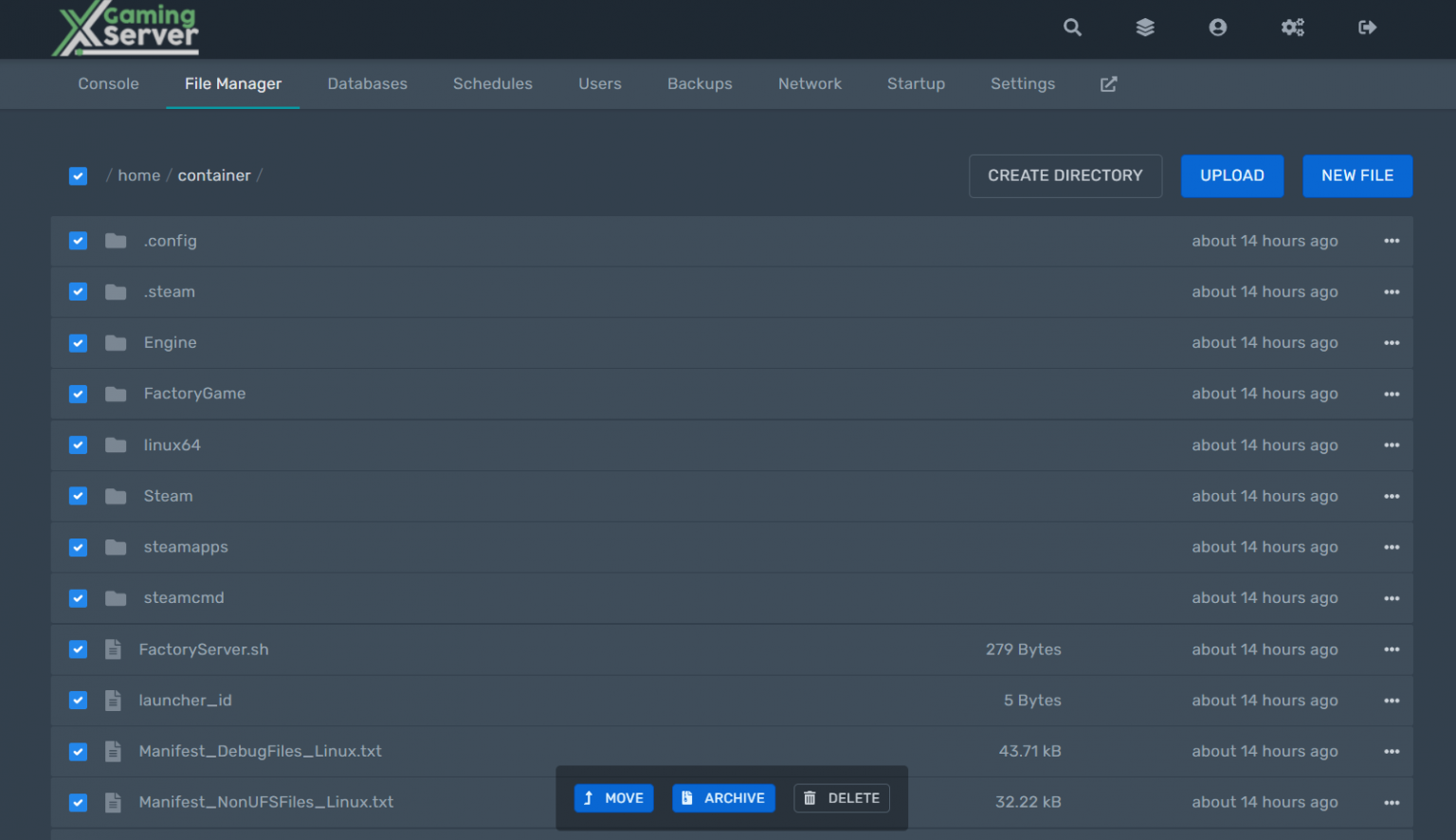Open the options menu for steamapps
Image resolution: width=1456 pixels, height=840 pixels.
pos(1392,547)
